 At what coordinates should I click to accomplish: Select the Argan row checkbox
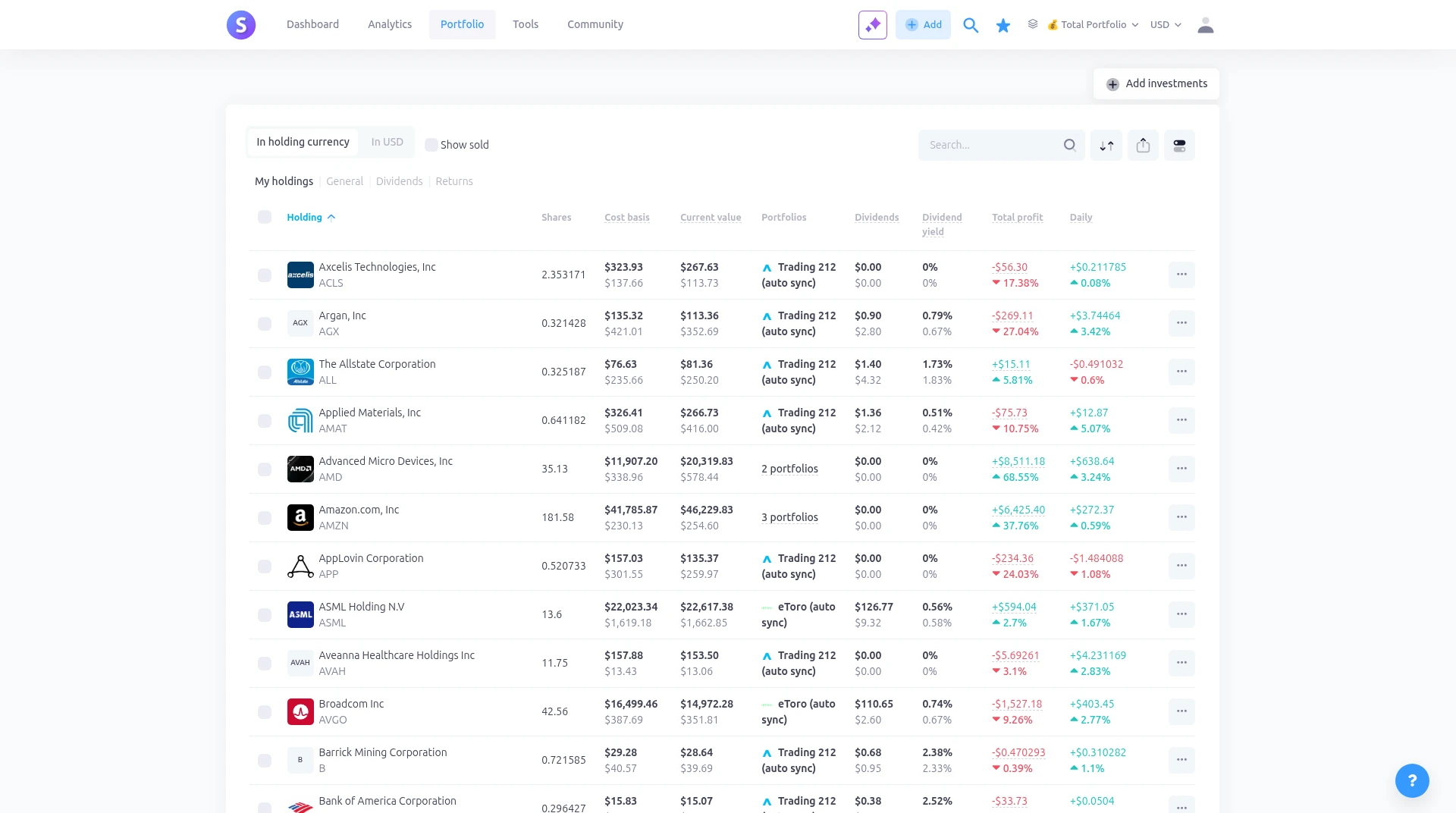264,323
